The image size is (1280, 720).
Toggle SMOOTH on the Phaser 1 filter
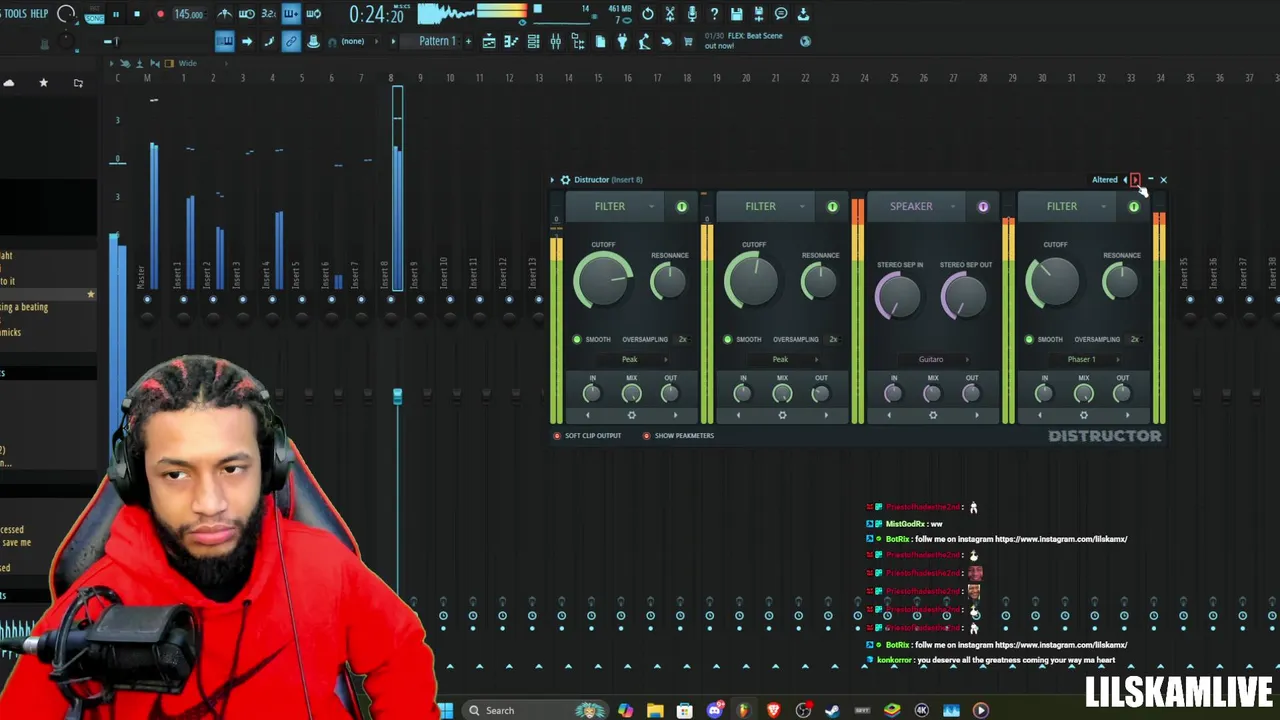click(1029, 339)
